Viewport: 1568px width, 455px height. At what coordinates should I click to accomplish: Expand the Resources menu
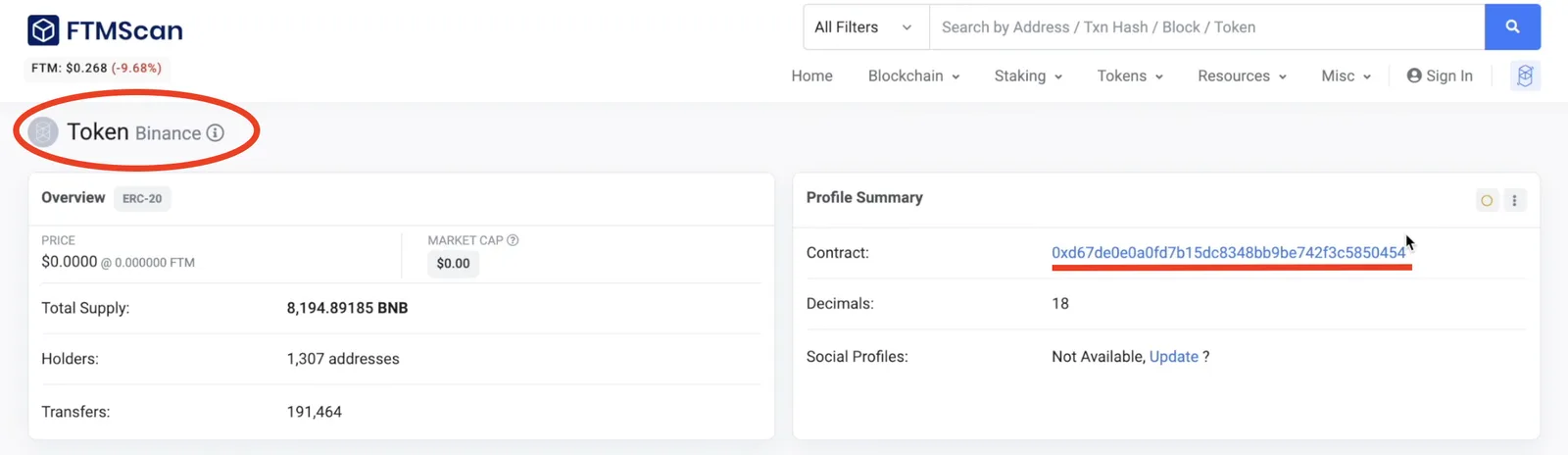pos(1242,76)
